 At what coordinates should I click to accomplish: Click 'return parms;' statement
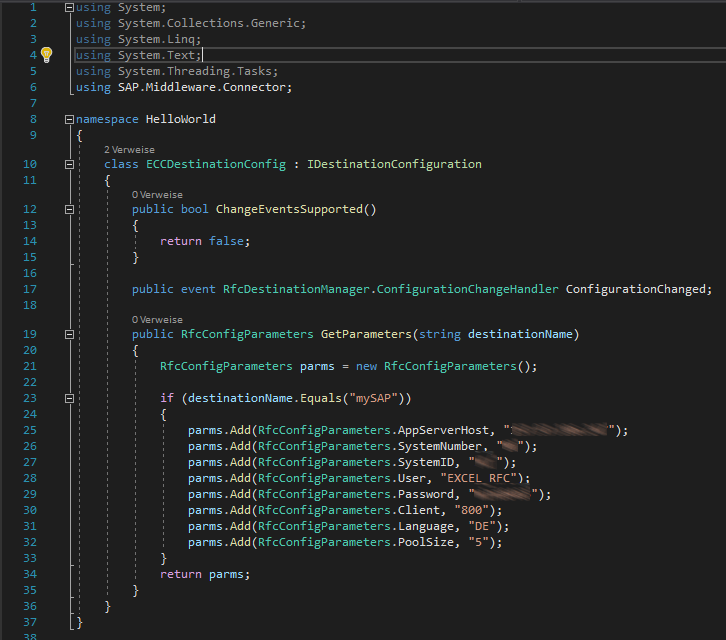pos(205,574)
